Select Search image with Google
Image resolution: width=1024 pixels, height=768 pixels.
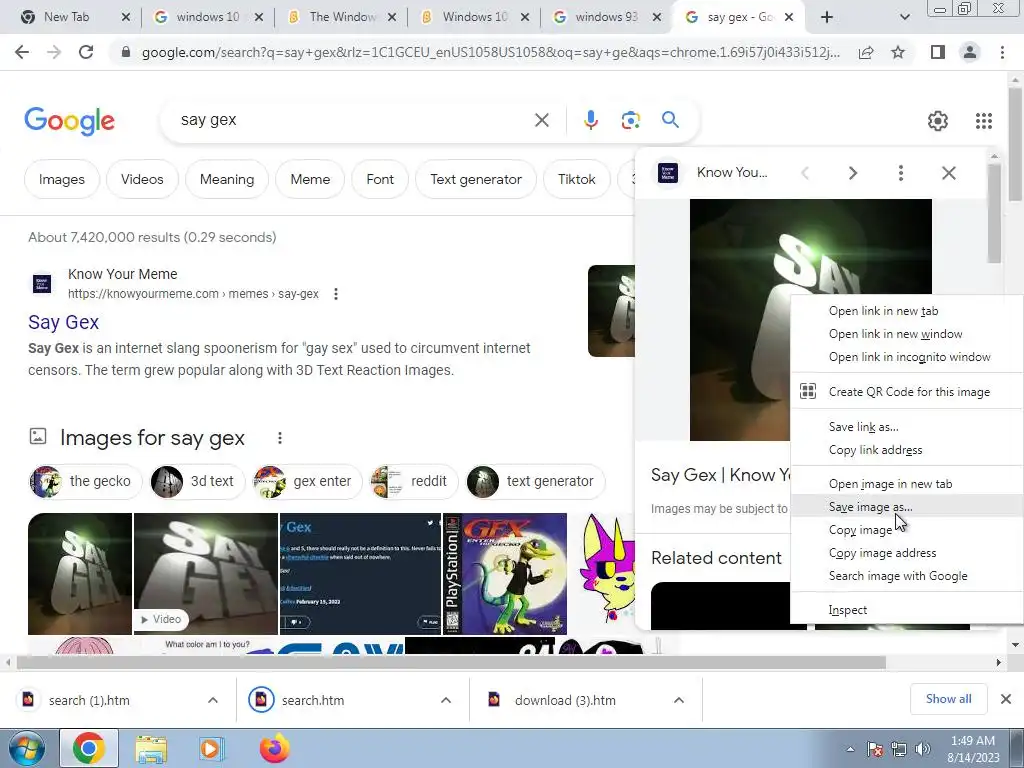(906, 576)
